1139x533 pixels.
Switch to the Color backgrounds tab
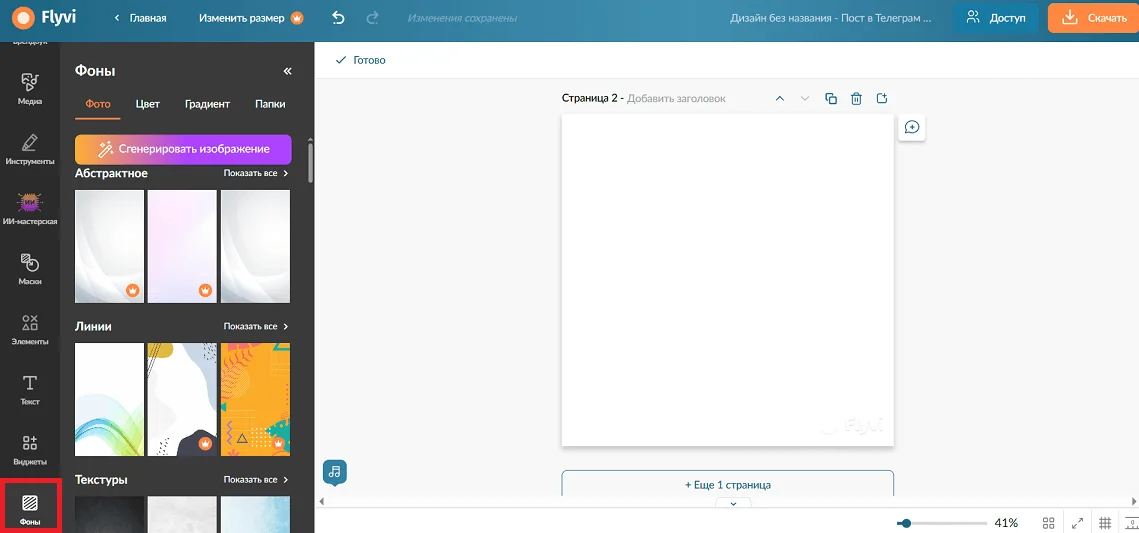point(148,104)
